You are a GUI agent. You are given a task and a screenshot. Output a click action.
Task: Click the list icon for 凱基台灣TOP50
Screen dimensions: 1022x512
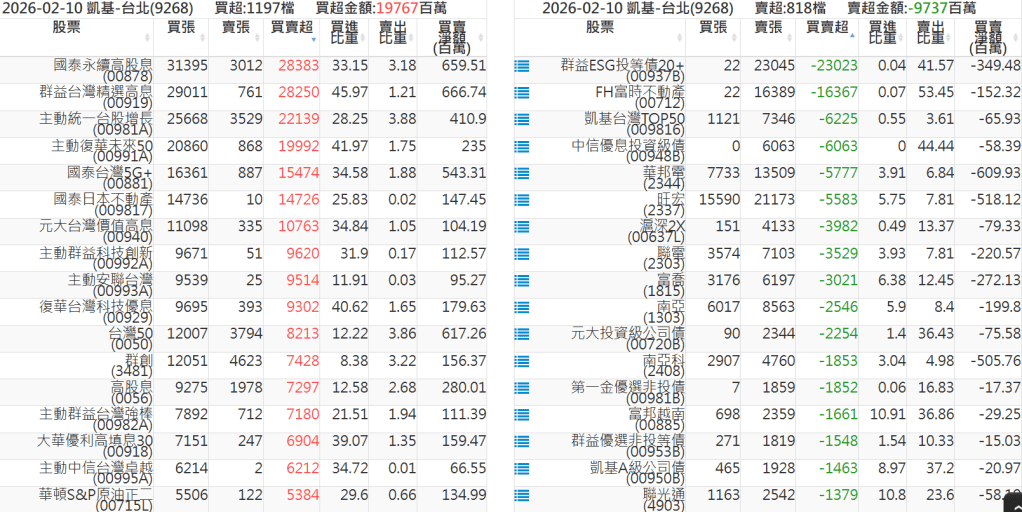point(521,120)
